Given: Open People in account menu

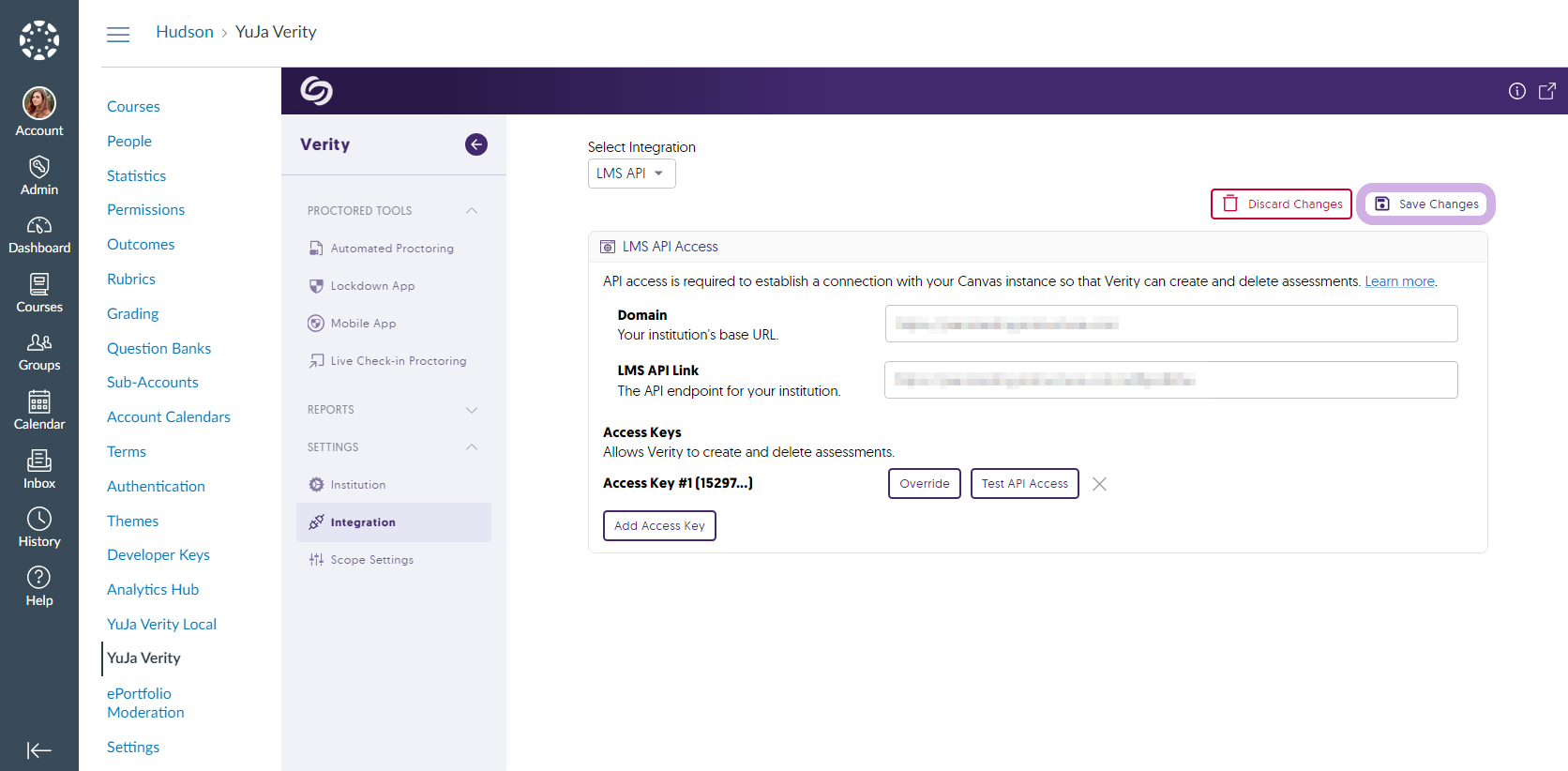Looking at the screenshot, I should (129, 142).
